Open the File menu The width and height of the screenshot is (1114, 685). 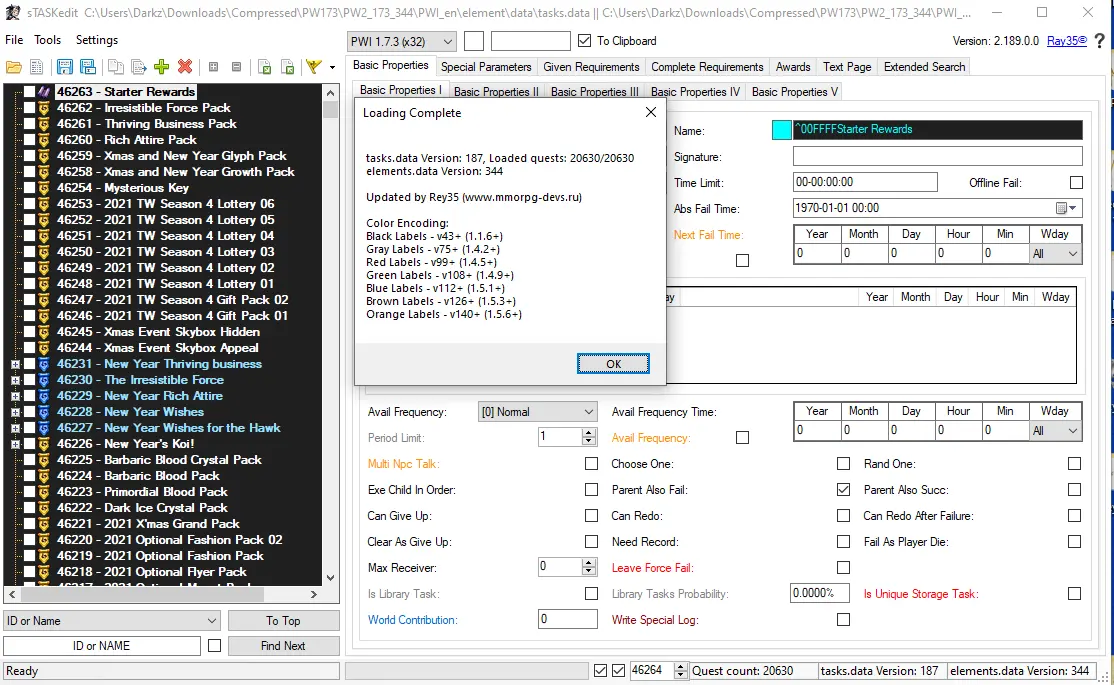tap(14, 40)
